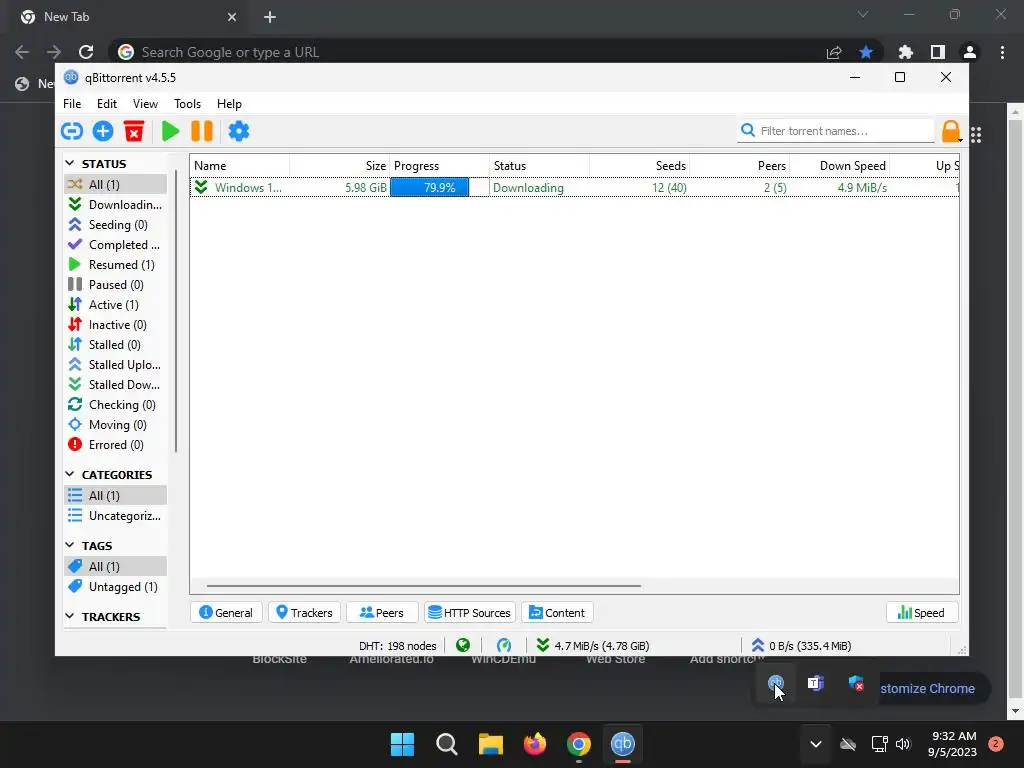Click the Speed graph button
1024x768 pixels.
(921, 613)
